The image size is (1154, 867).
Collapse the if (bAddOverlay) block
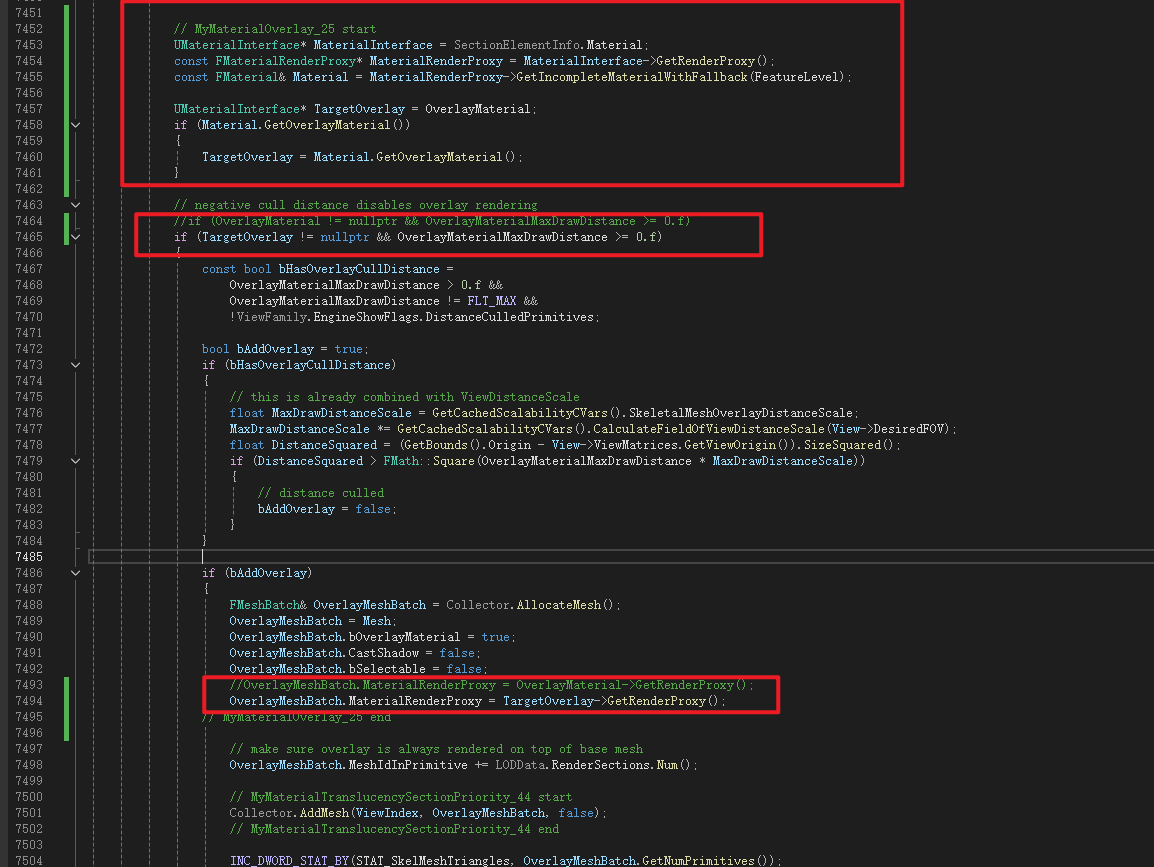[x=75, y=573]
